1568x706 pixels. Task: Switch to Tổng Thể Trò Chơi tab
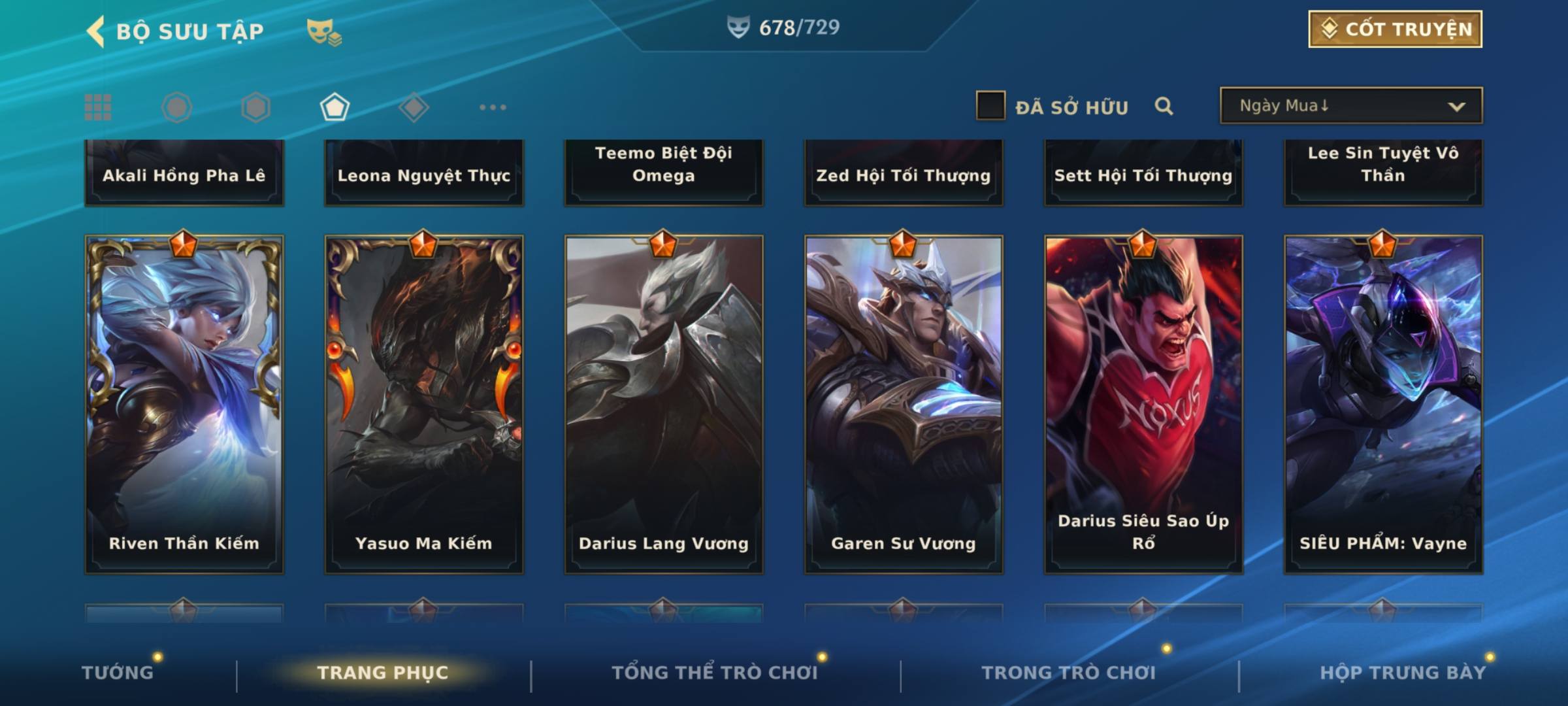[x=715, y=672]
